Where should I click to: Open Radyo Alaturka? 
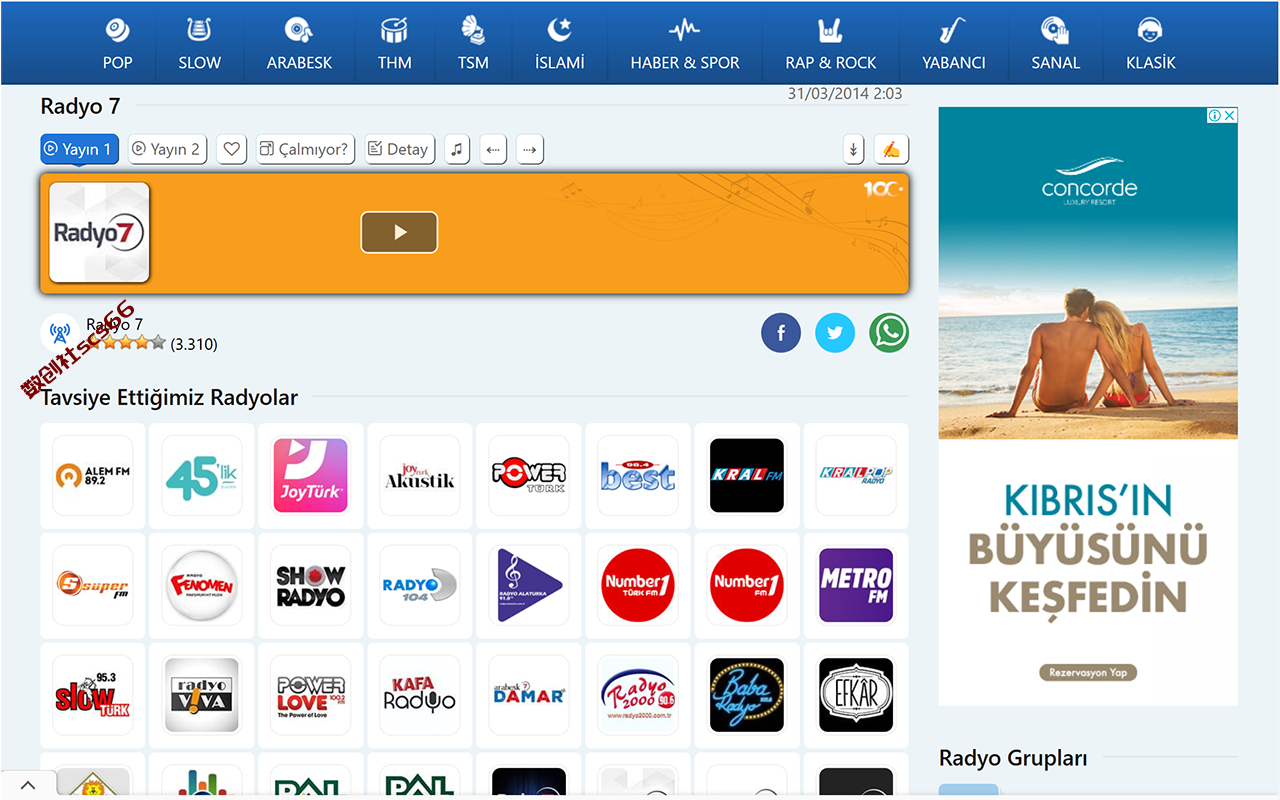pos(529,585)
